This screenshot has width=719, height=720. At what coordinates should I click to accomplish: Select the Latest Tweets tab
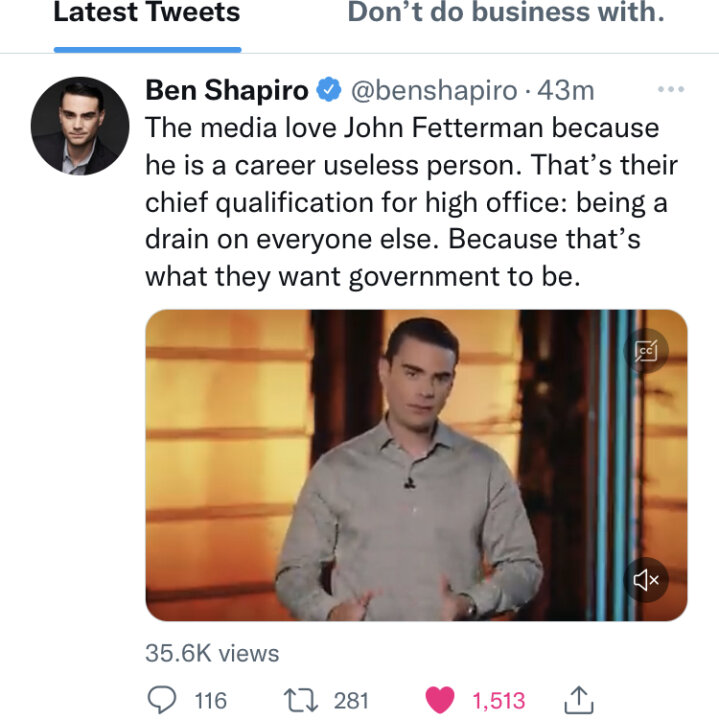click(147, 12)
